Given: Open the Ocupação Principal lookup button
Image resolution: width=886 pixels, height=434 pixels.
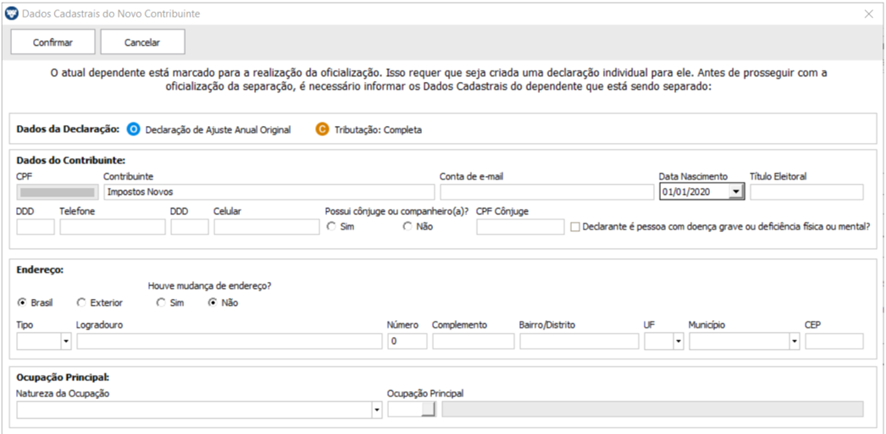Looking at the screenshot, I should coord(429,410).
